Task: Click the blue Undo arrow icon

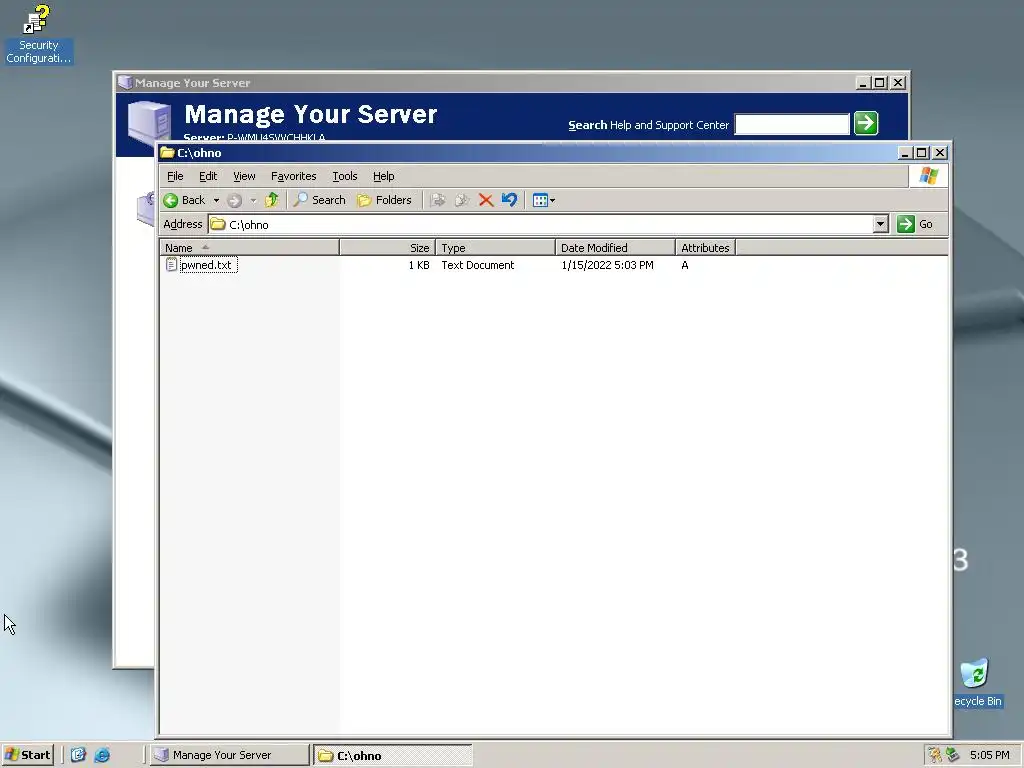Action: click(509, 200)
